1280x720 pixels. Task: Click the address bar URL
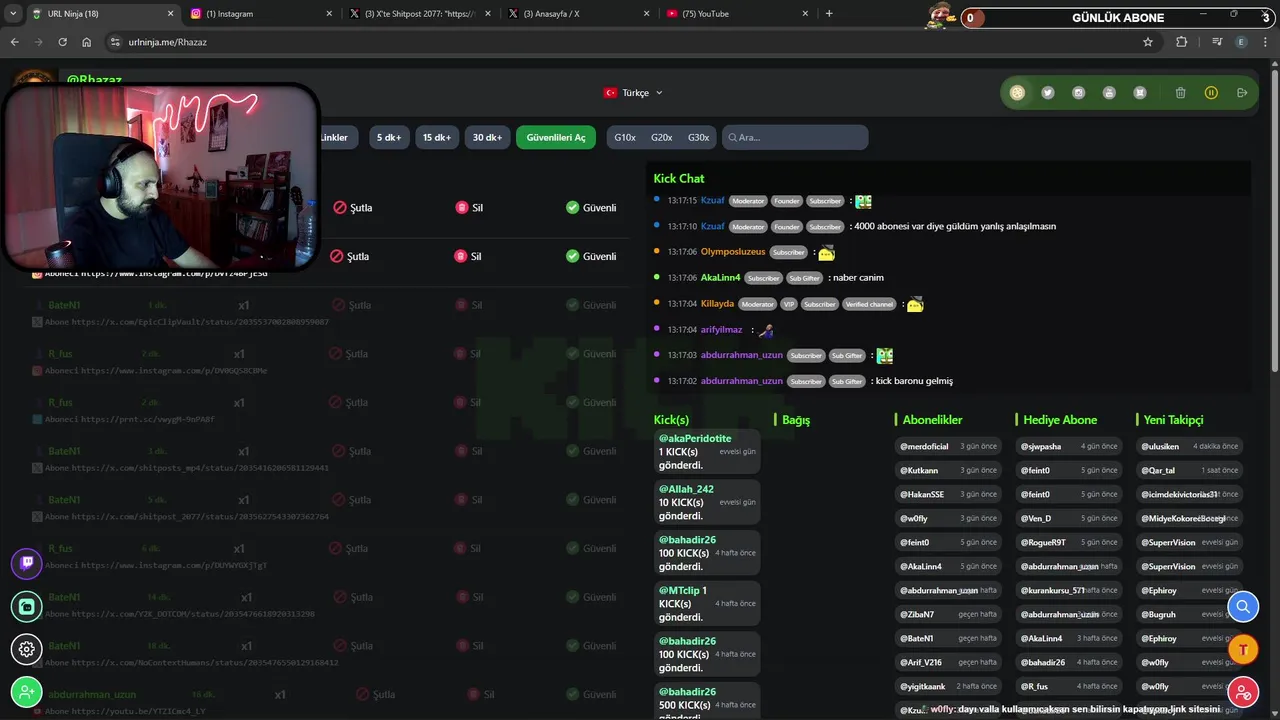pos(168,42)
